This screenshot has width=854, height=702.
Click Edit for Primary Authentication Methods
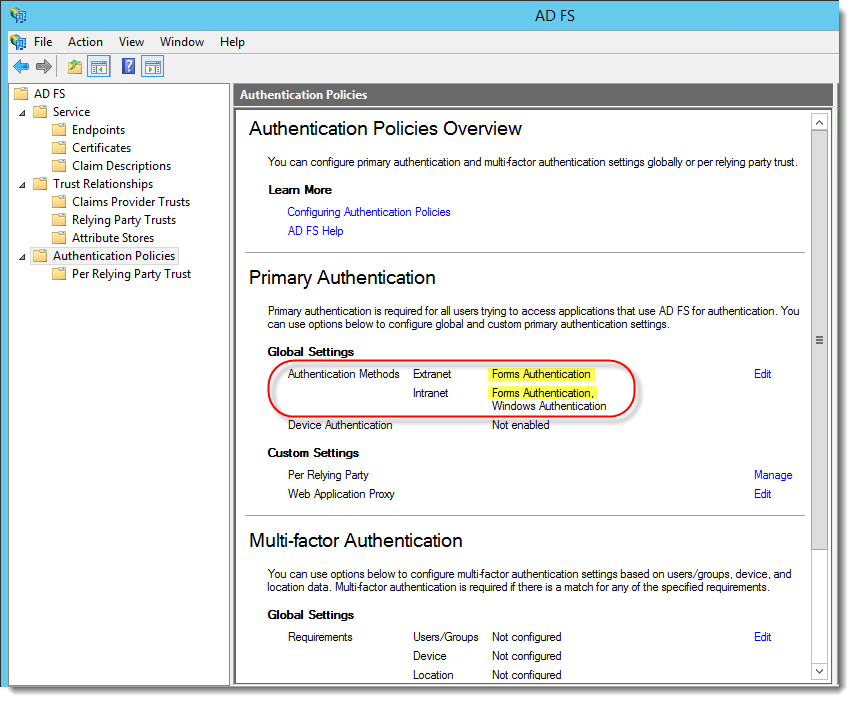tap(762, 374)
